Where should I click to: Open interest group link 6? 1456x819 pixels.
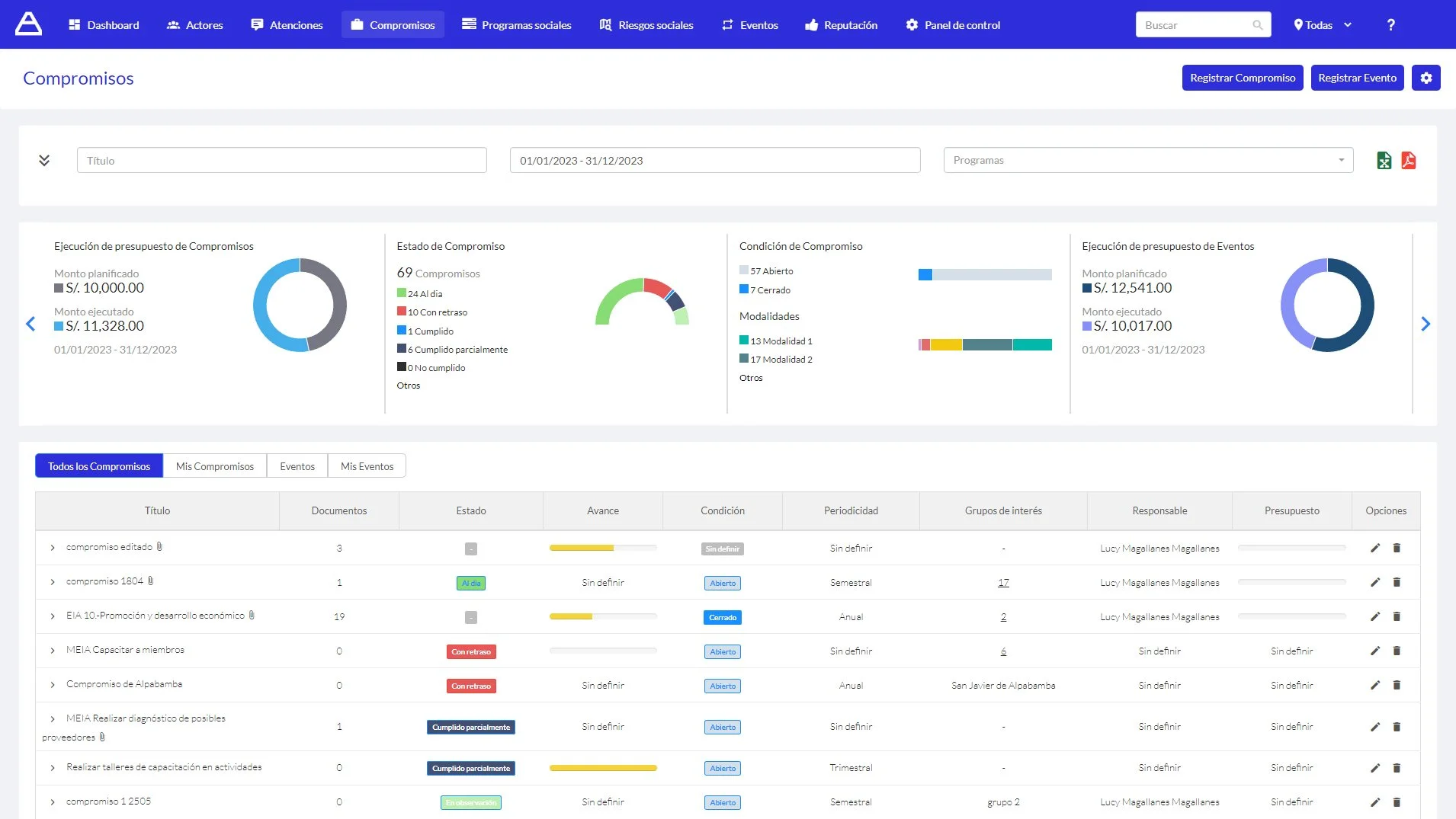click(x=1003, y=651)
